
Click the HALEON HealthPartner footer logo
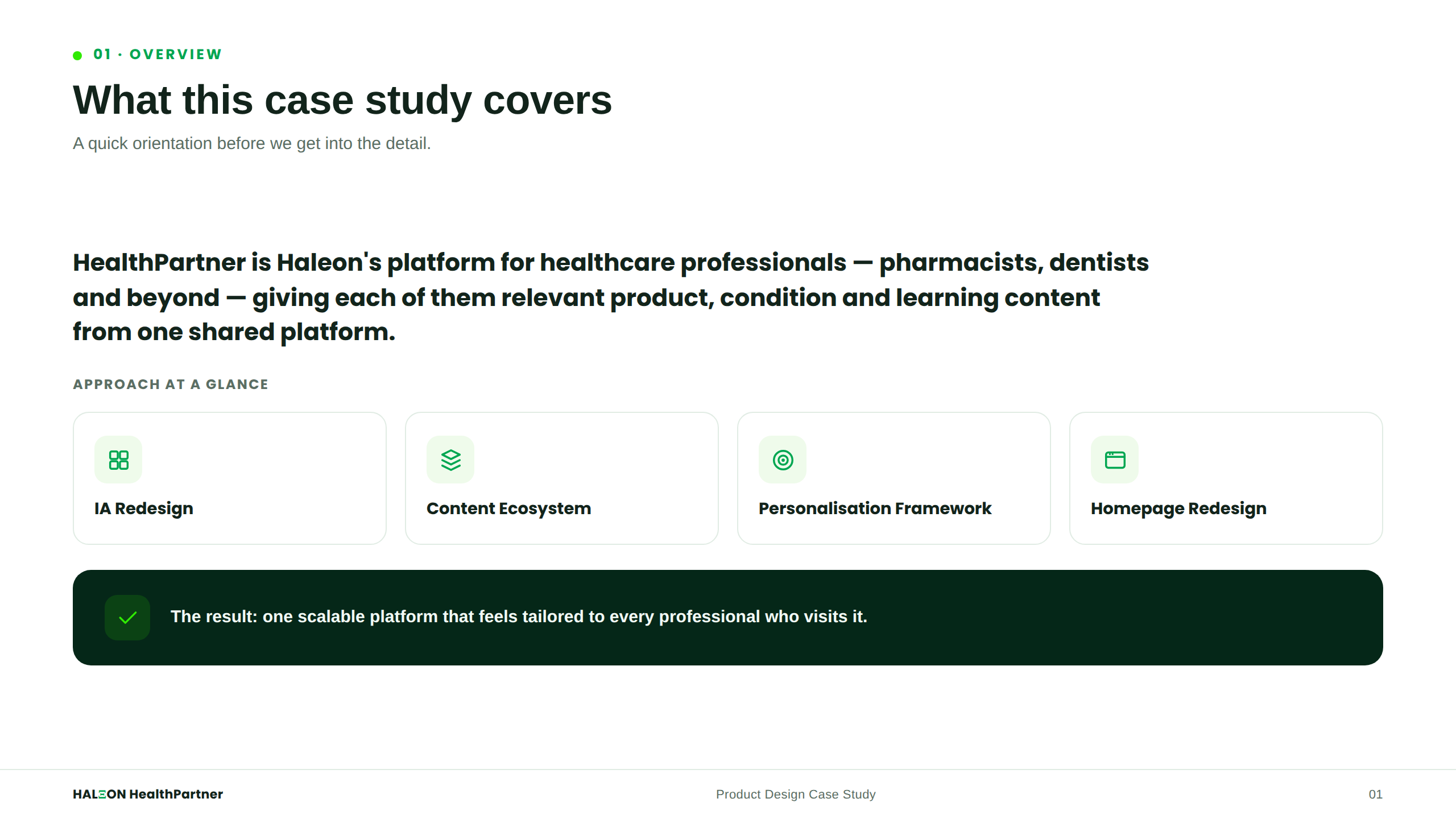tap(148, 795)
